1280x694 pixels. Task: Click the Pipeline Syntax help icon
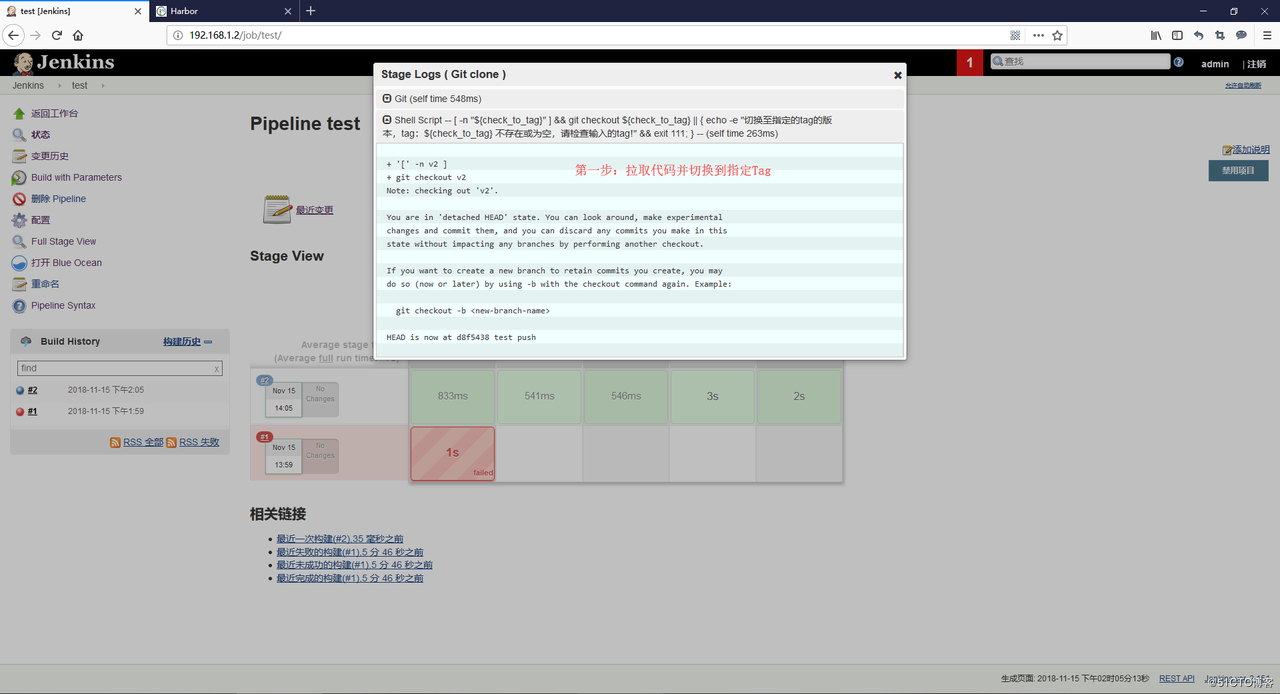pos(19,306)
